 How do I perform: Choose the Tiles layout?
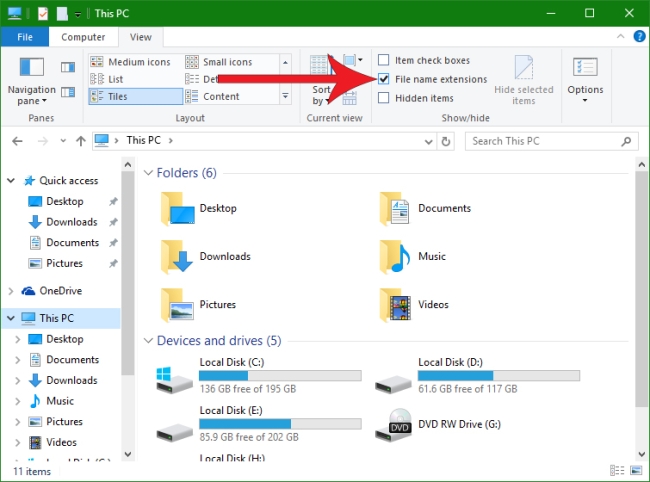pyautogui.click(x=136, y=96)
